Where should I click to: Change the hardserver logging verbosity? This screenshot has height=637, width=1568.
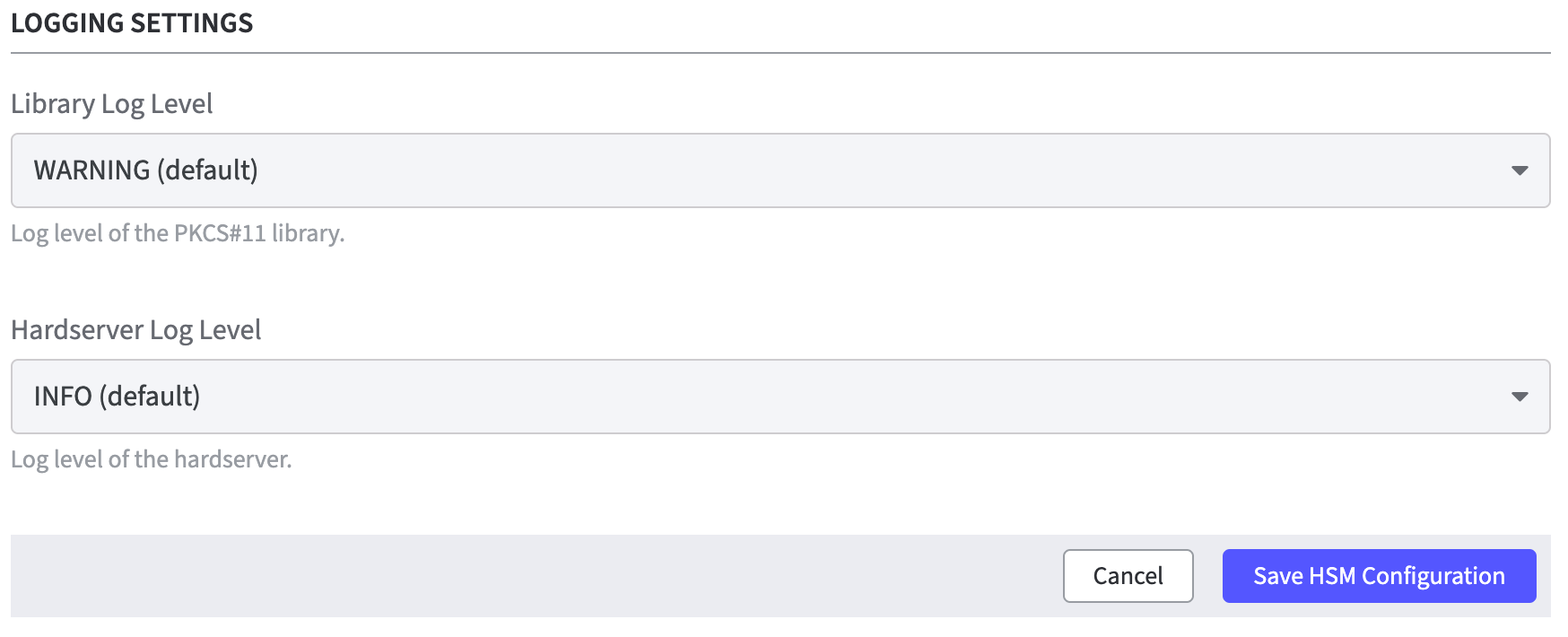(780, 397)
